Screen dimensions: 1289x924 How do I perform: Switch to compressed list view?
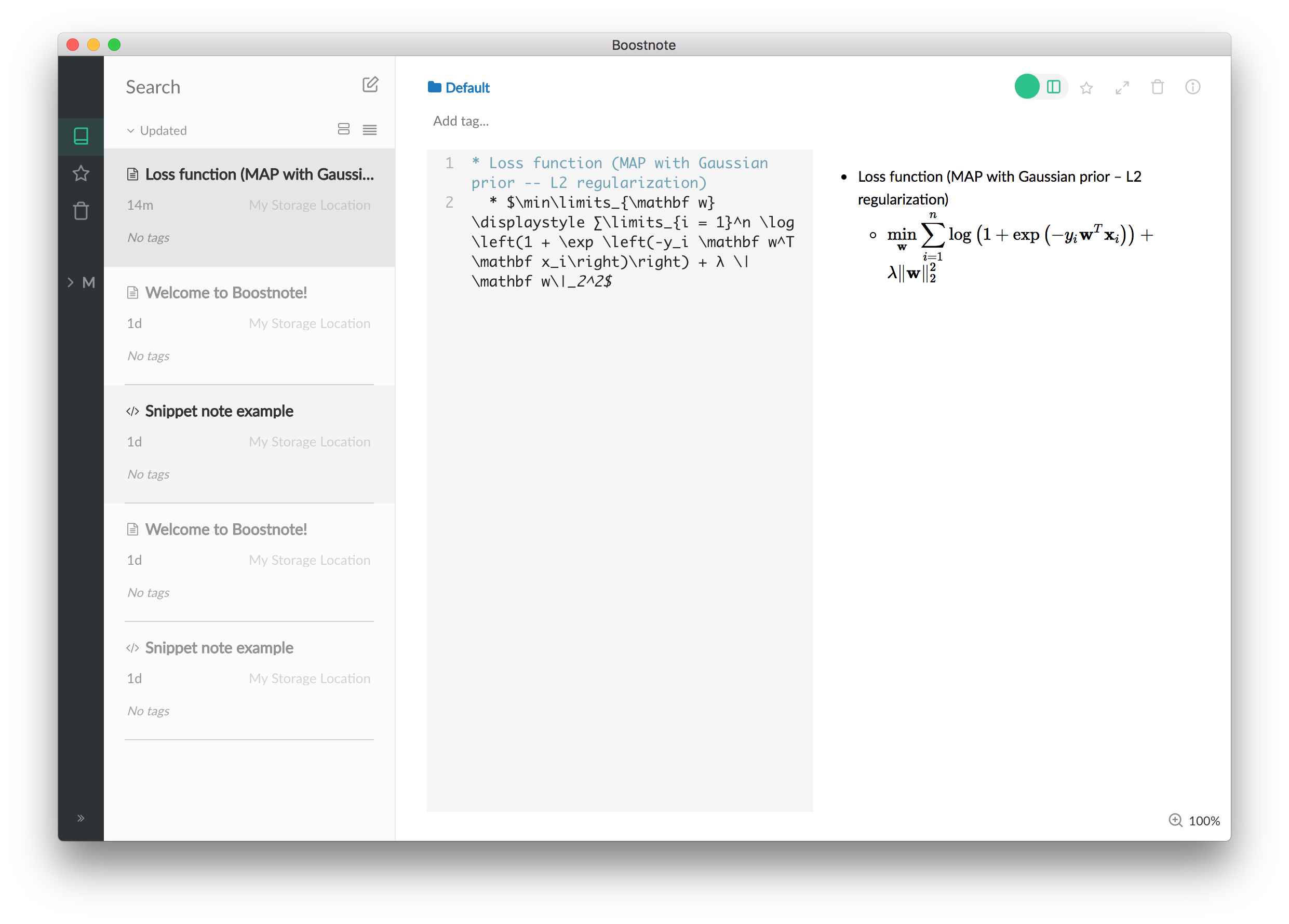369,130
